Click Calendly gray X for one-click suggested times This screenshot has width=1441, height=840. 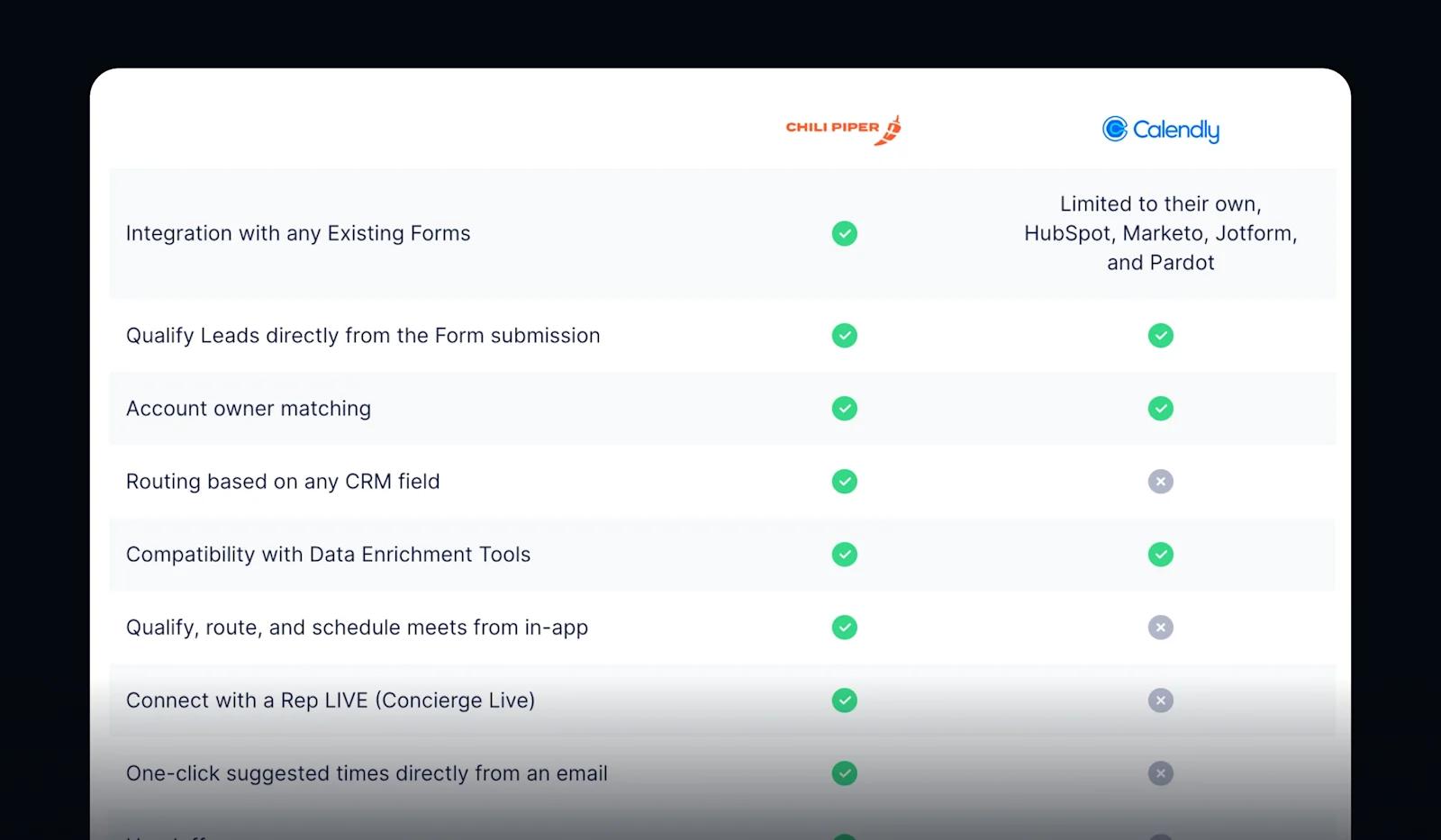coord(1160,773)
